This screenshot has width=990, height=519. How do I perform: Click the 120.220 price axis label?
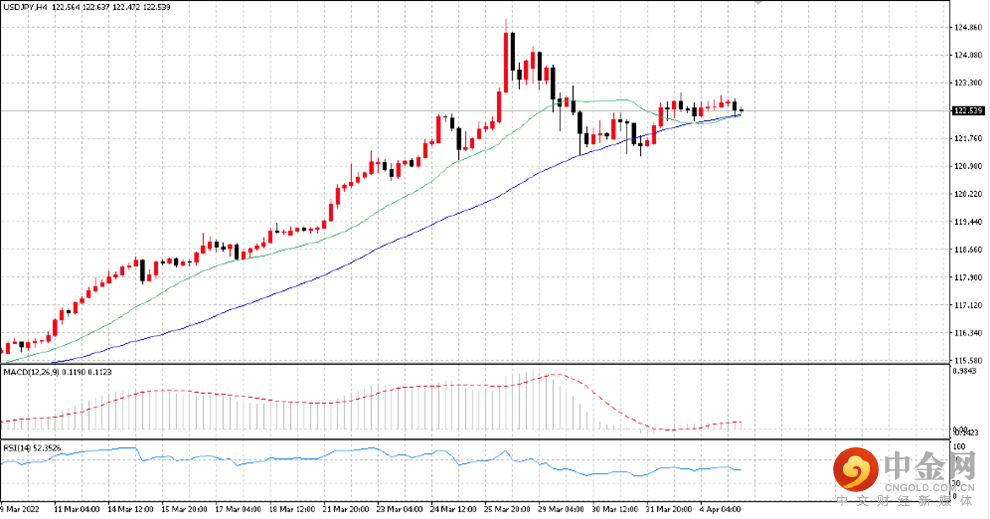[x=969, y=194]
